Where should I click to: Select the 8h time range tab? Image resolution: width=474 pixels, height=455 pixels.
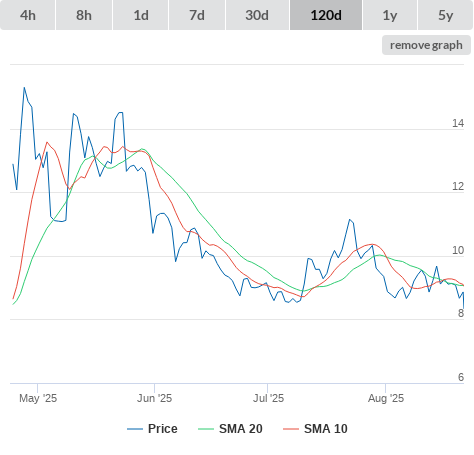[x=84, y=15]
